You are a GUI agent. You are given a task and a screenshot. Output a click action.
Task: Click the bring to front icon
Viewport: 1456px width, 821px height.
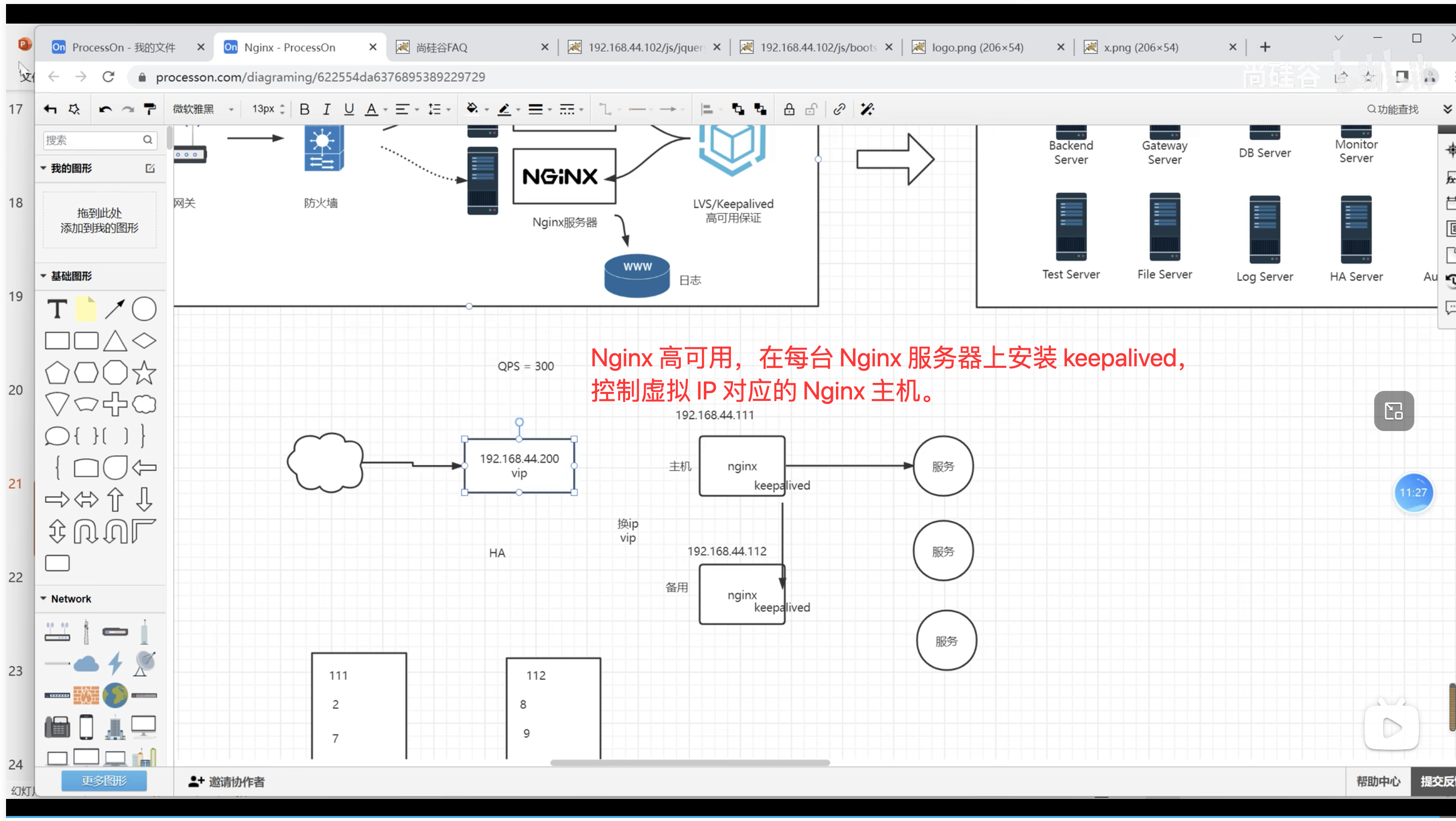click(738, 109)
